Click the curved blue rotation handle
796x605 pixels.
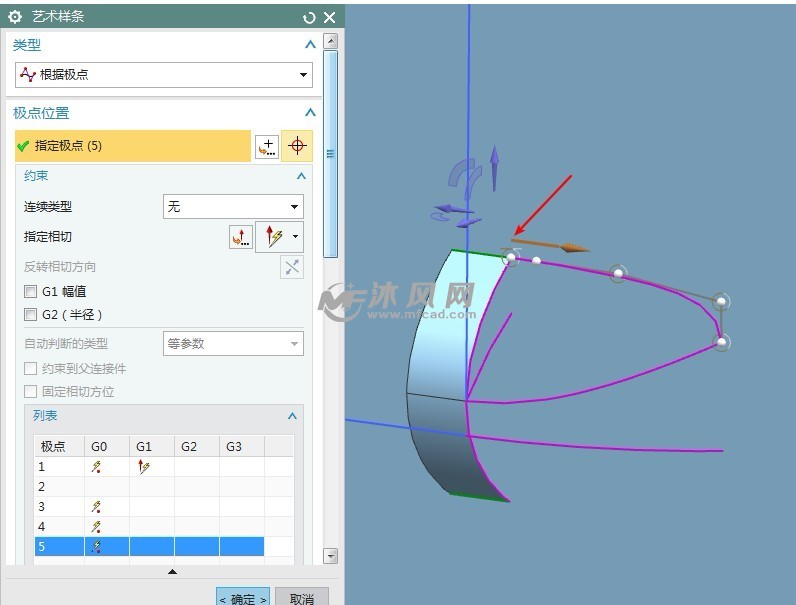click(x=465, y=179)
